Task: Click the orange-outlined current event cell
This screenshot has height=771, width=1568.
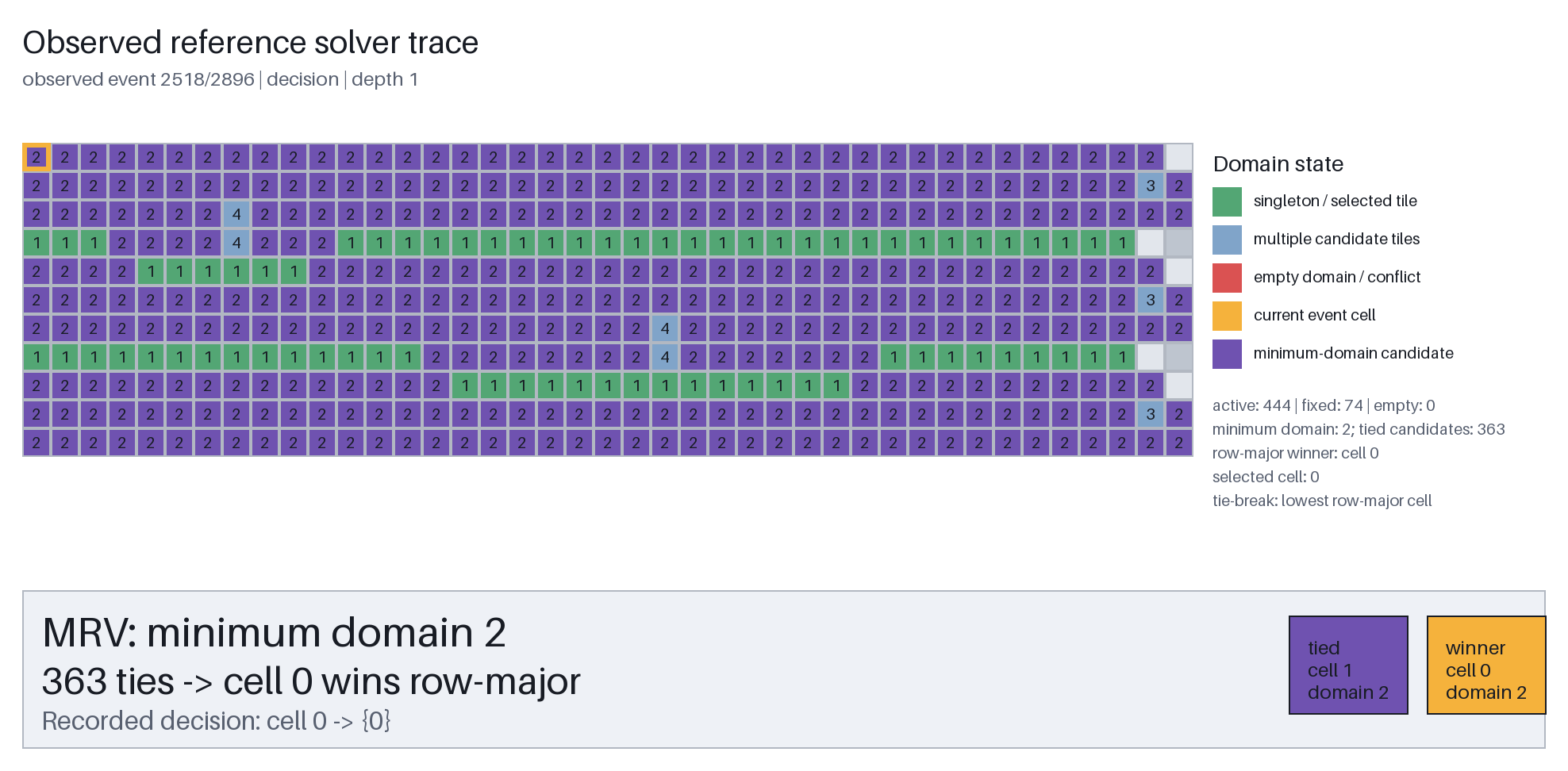Action: (x=37, y=157)
